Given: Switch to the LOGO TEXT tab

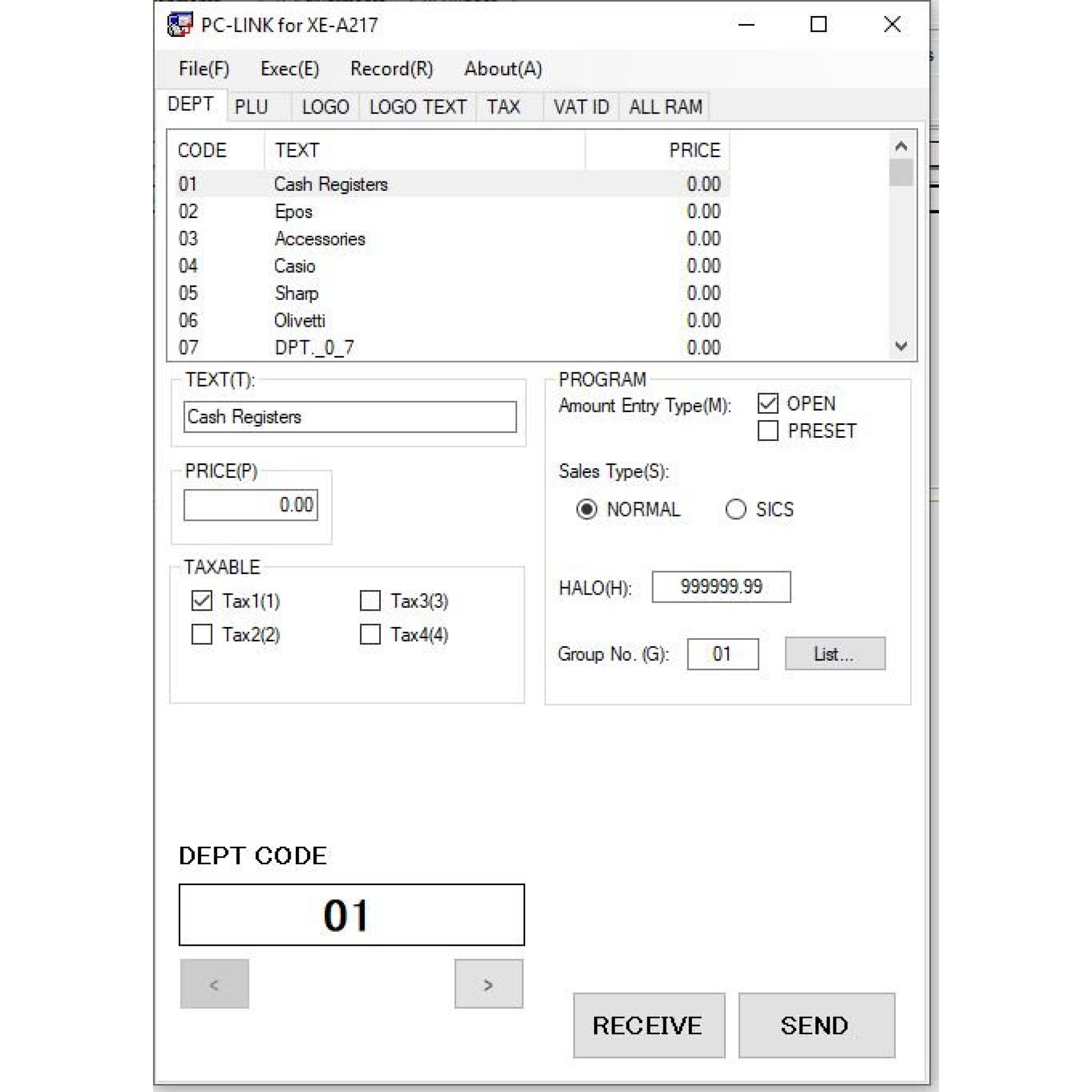Looking at the screenshot, I should [417, 107].
